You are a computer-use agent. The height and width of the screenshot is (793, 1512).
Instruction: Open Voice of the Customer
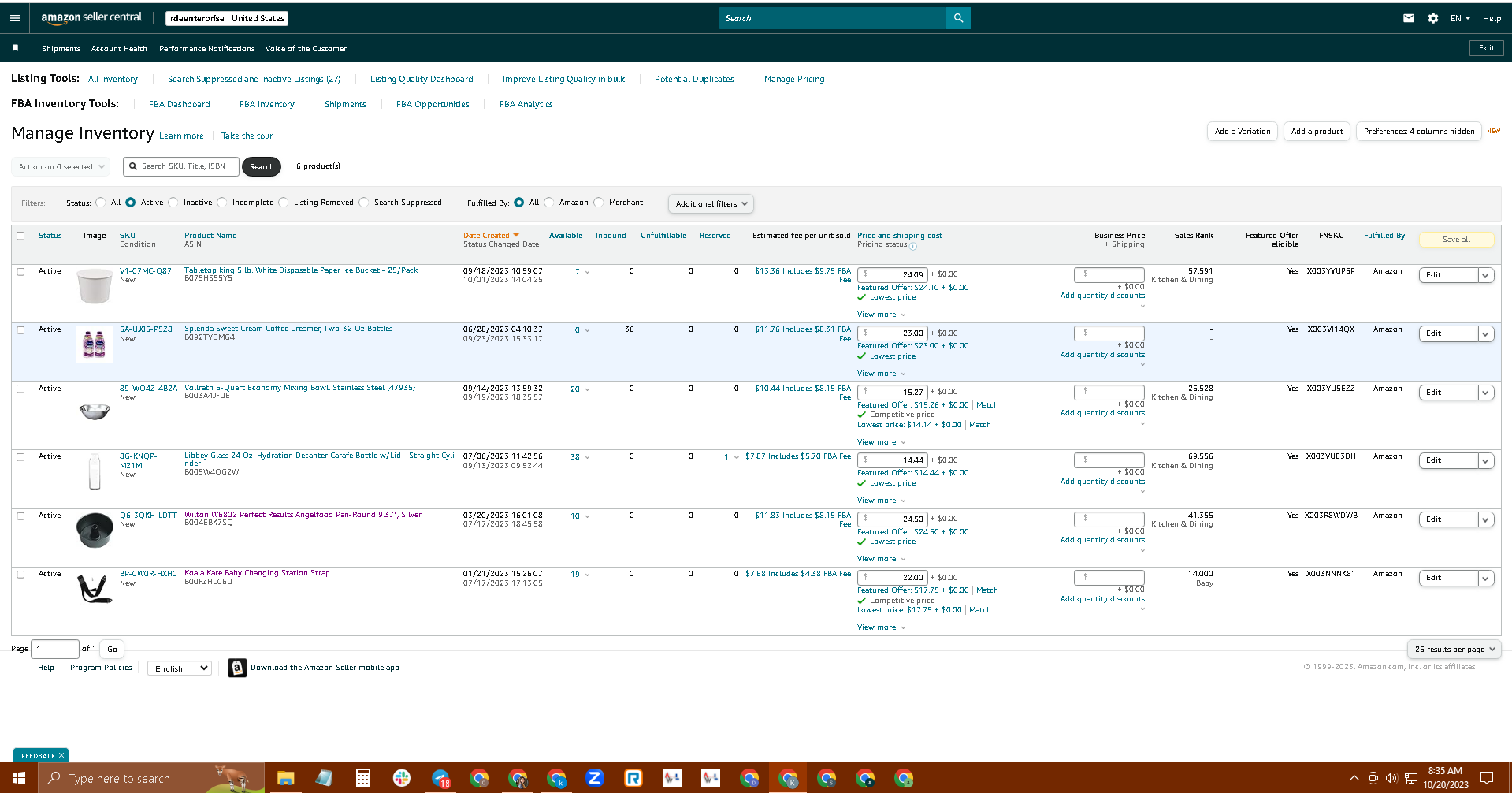pos(306,49)
